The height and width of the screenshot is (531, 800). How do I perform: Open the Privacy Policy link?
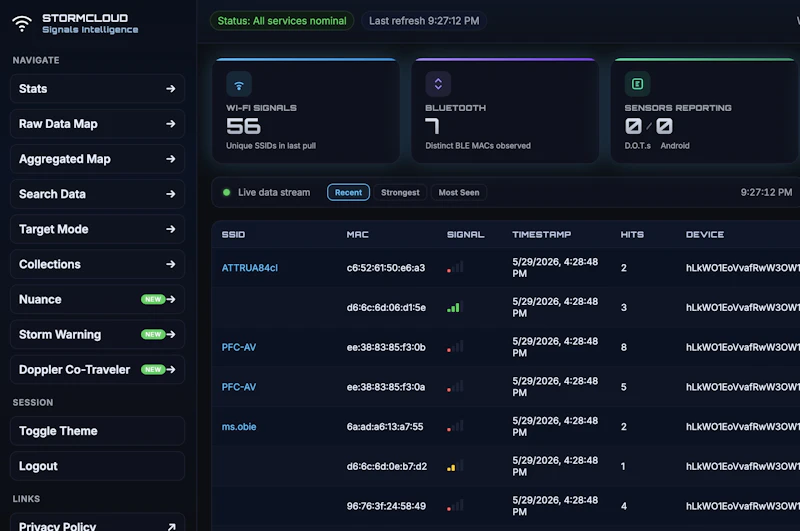point(97,523)
